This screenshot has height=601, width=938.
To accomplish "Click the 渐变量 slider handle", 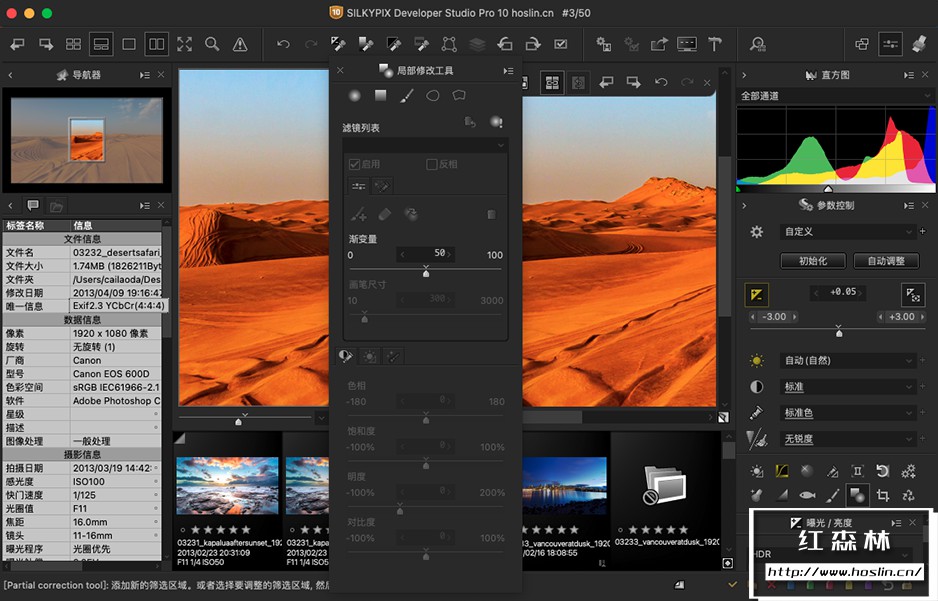I will 426,272.
